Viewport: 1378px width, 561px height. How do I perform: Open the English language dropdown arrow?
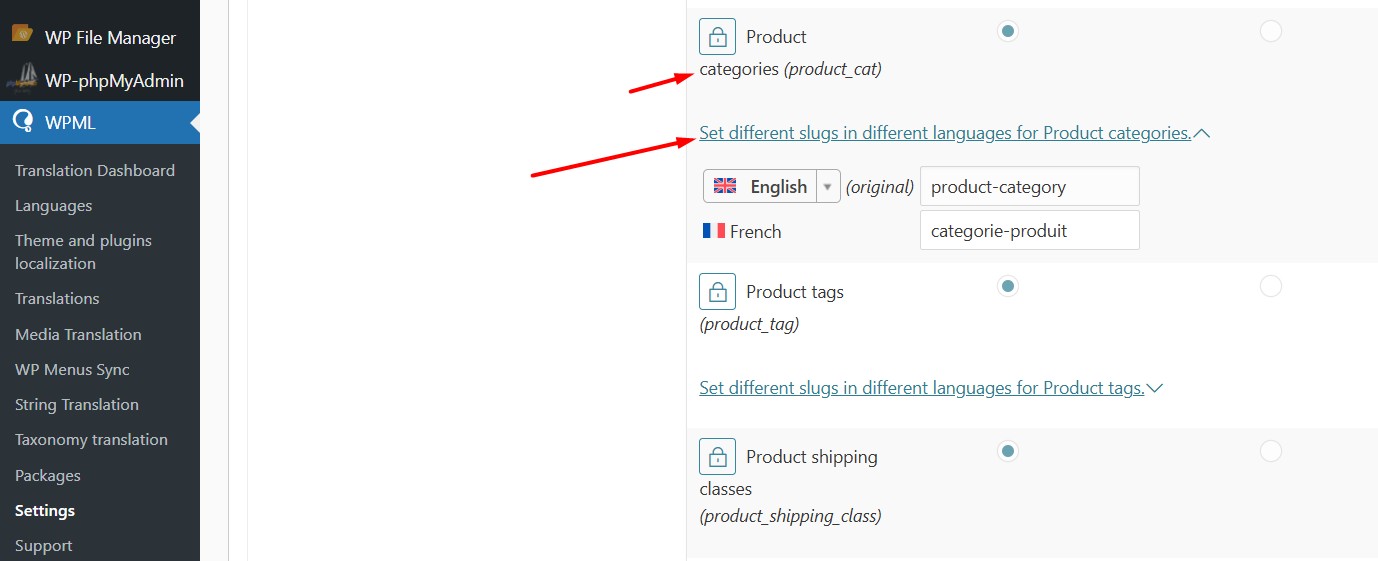coord(828,187)
